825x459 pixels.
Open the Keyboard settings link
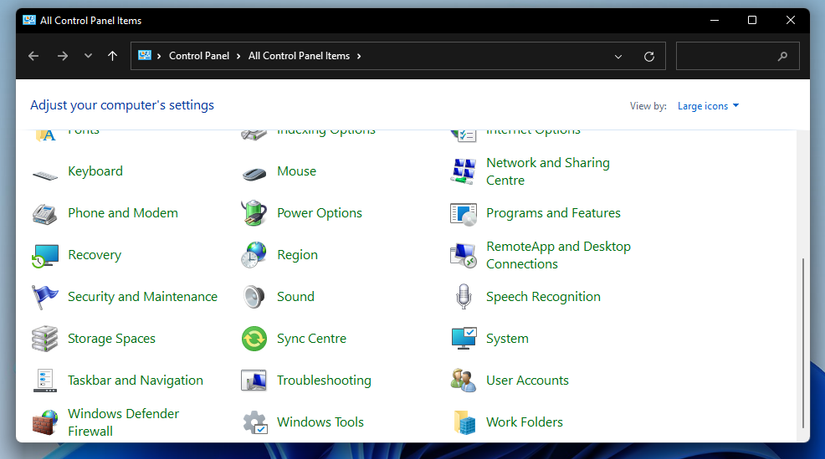click(95, 172)
